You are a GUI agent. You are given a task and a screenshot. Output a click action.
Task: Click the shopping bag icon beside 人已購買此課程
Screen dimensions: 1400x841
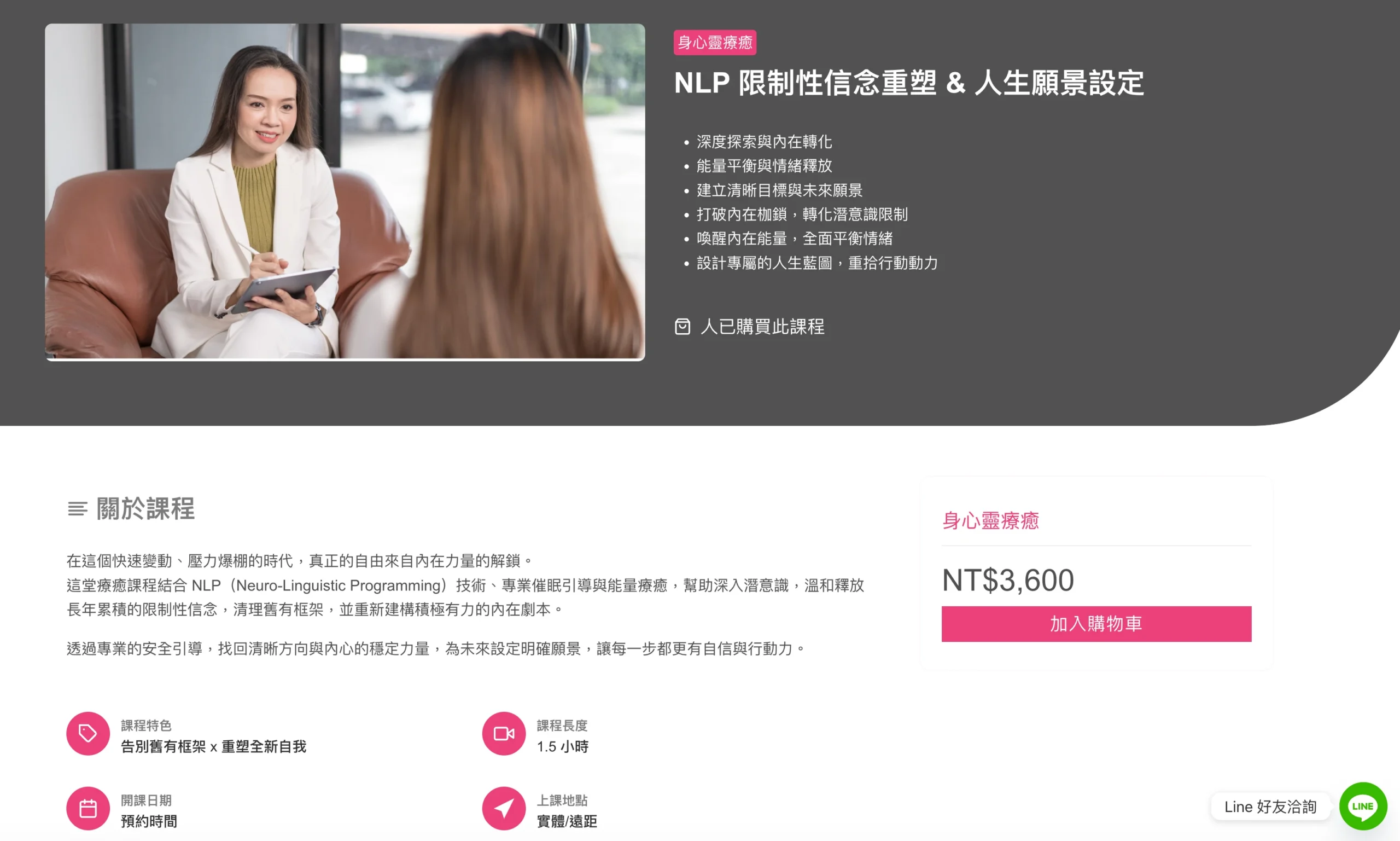click(x=682, y=327)
